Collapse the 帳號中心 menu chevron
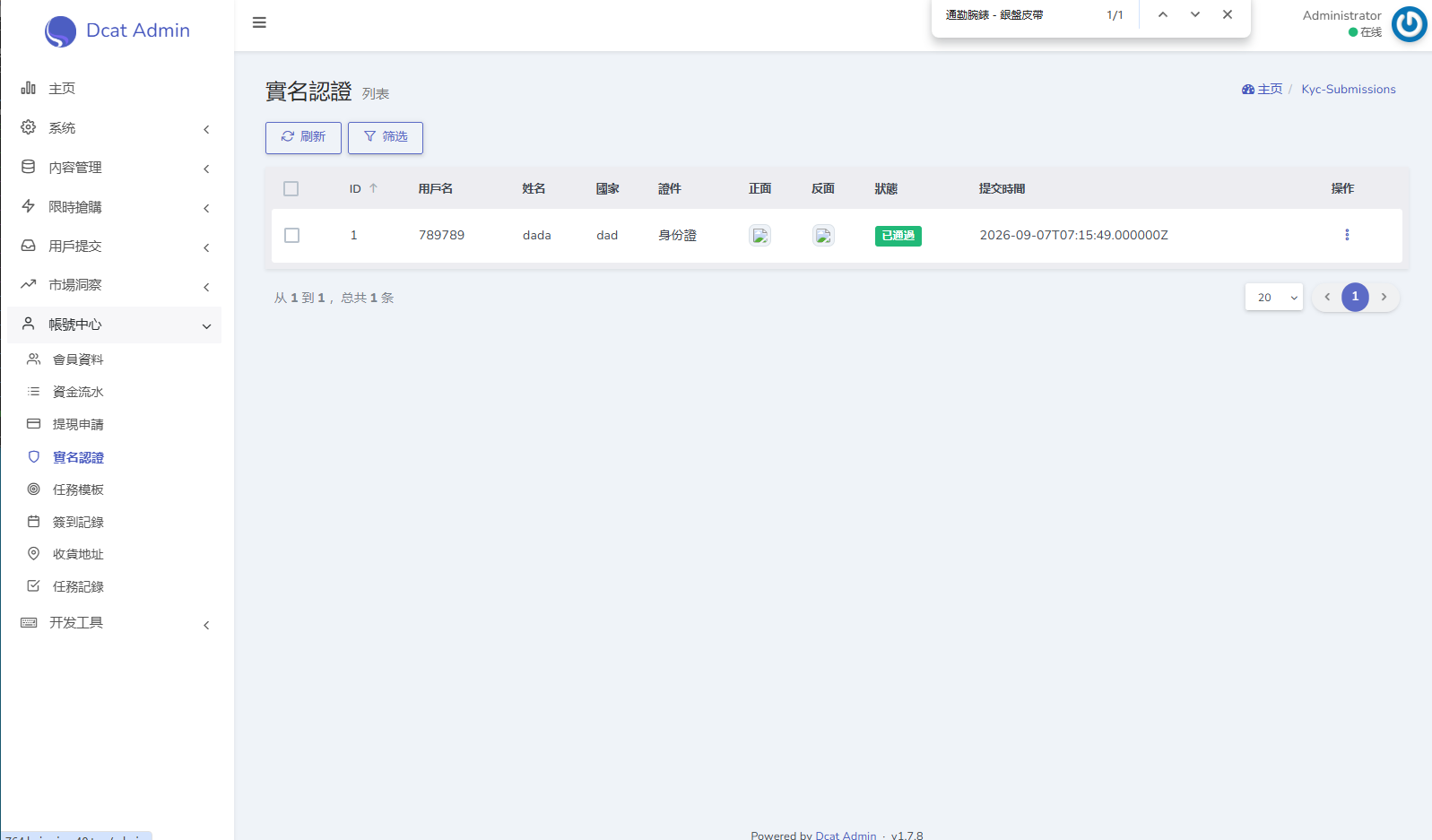The height and width of the screenshot is (840, 1432). tap(206, 326)
